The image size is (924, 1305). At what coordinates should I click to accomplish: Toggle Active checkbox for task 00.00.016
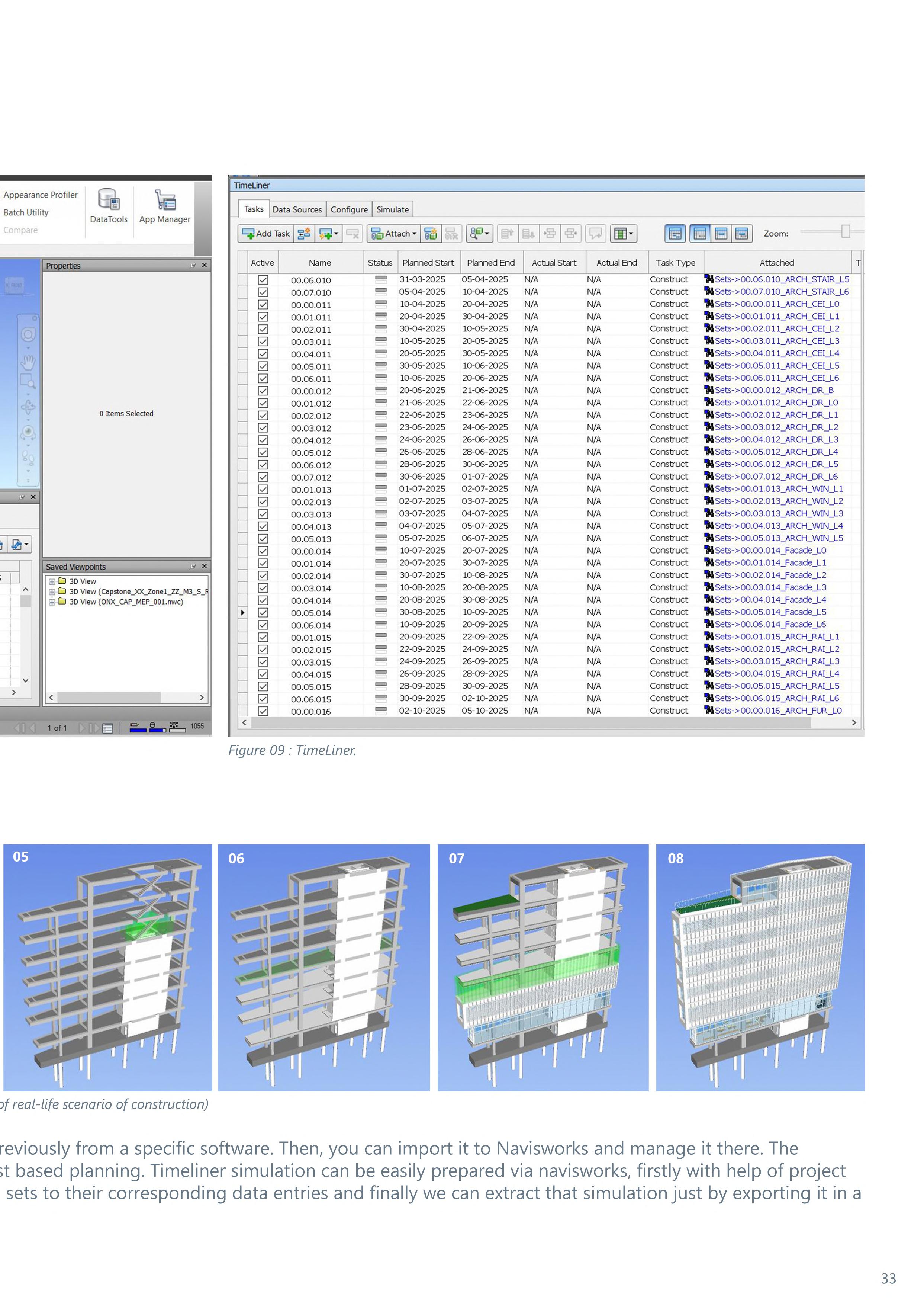263,711
